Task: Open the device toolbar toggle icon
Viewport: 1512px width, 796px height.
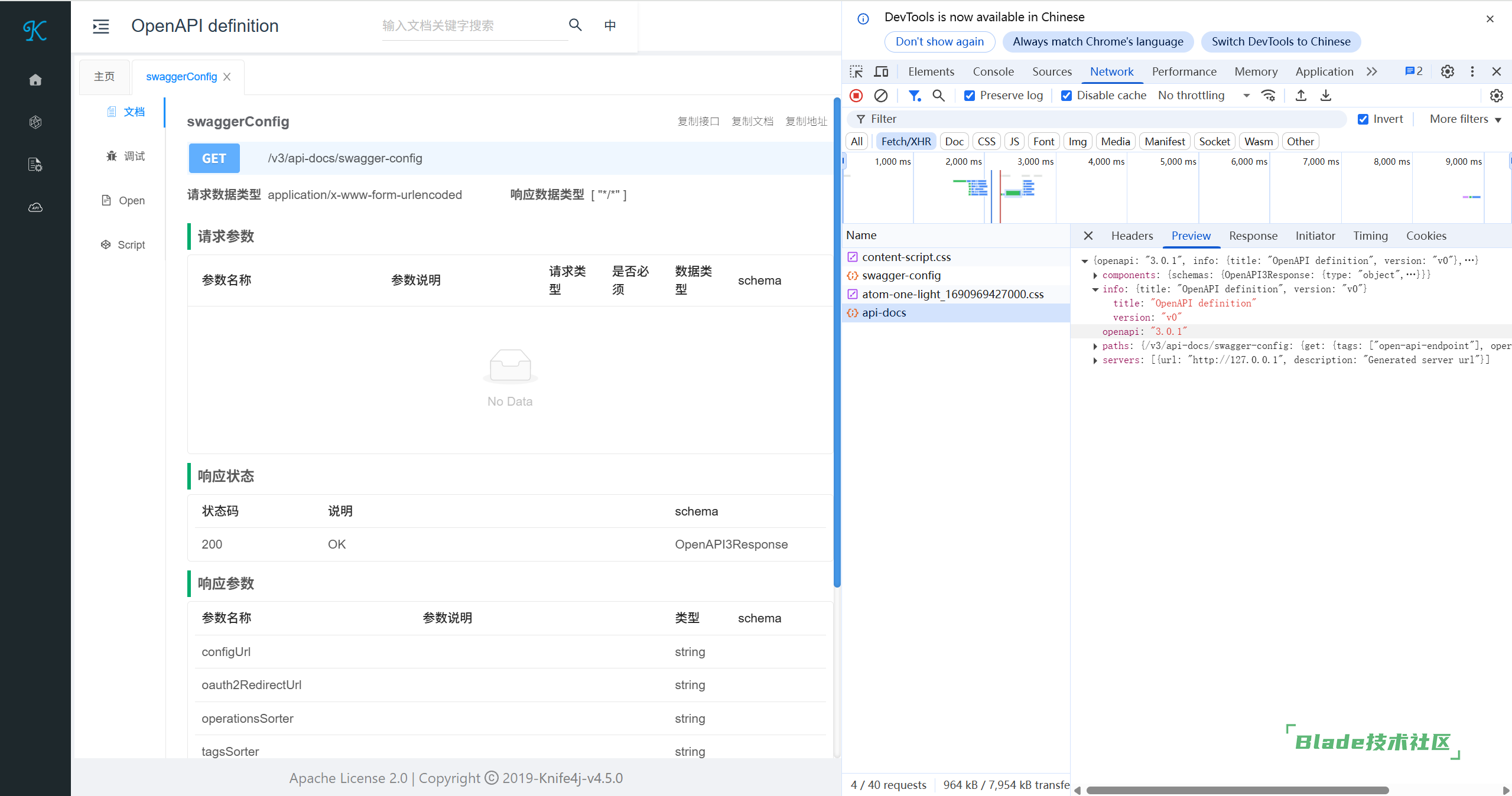Action: click(881, 71)
